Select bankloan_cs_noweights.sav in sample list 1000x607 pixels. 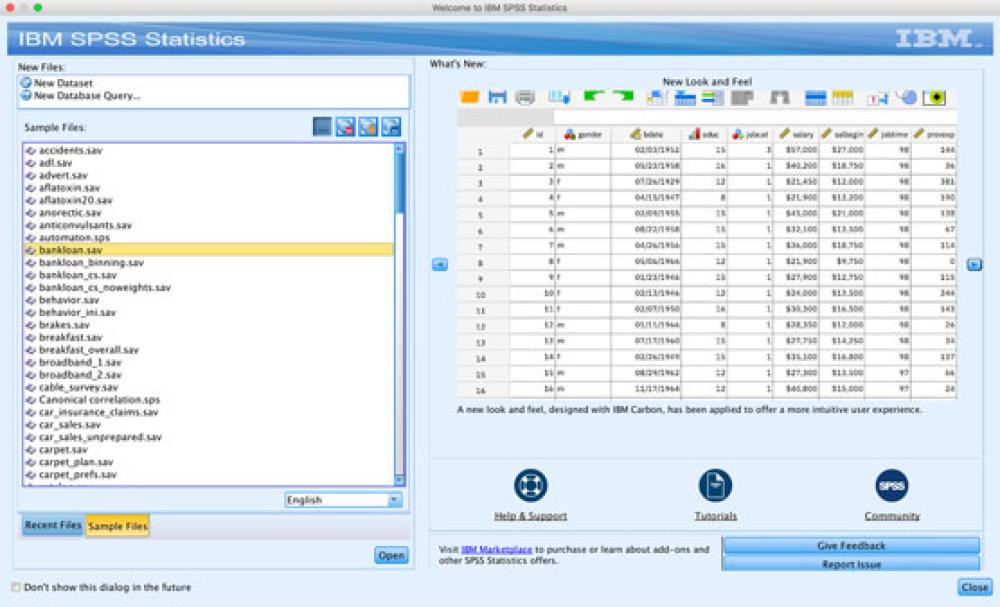pyautogui.click(x=209, y=288)
